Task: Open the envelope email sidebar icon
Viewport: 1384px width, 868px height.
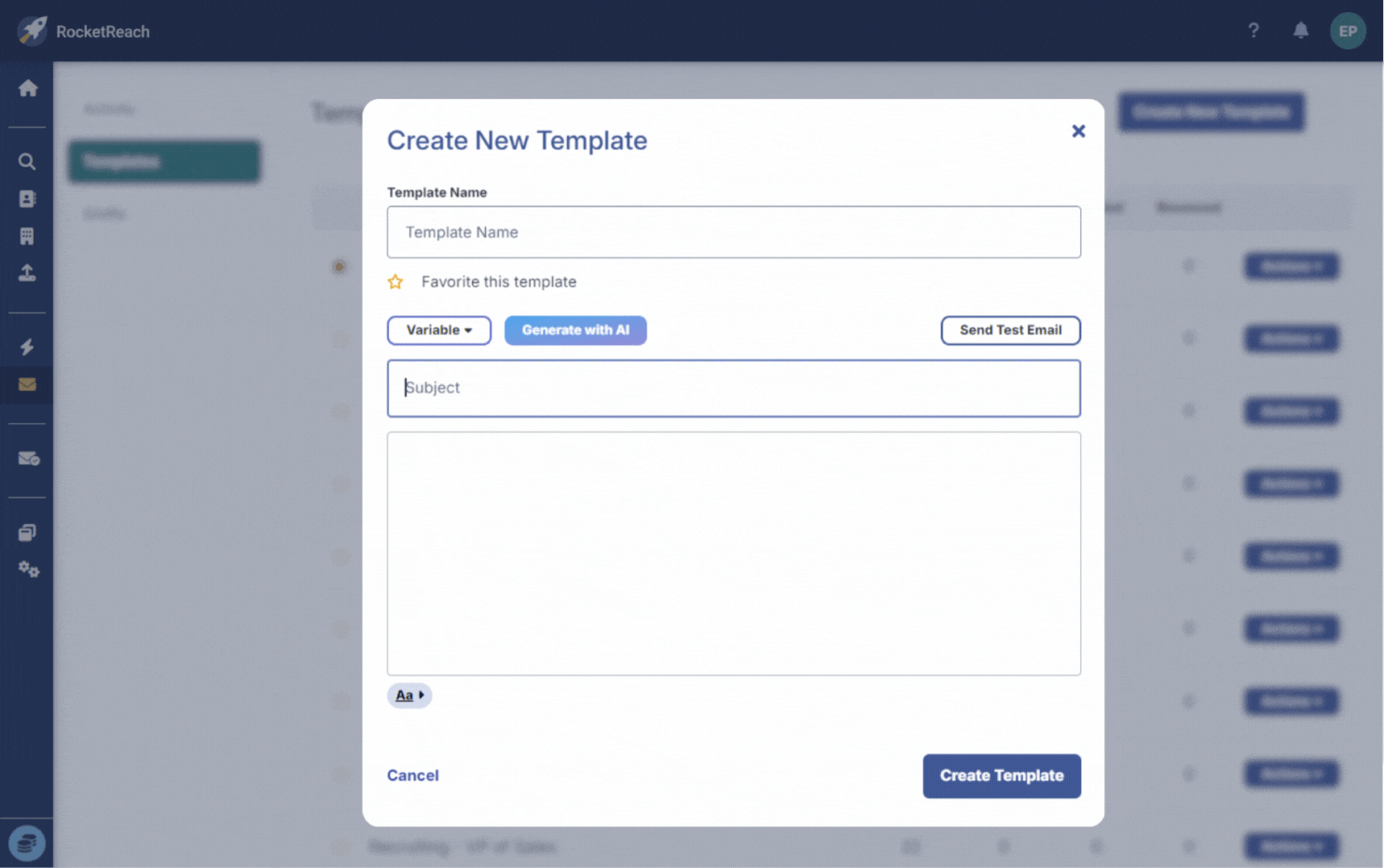Action: 27,384
